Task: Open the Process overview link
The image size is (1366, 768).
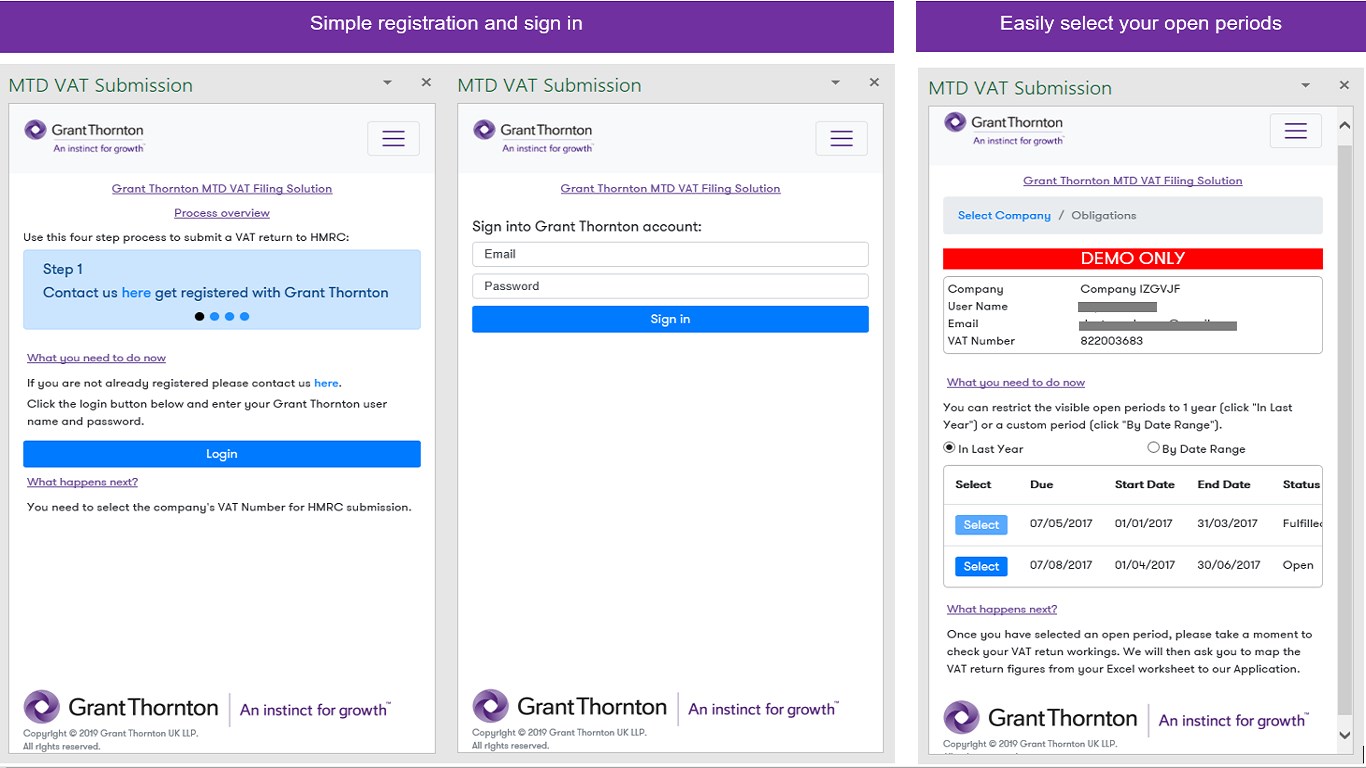Action: 222,213
